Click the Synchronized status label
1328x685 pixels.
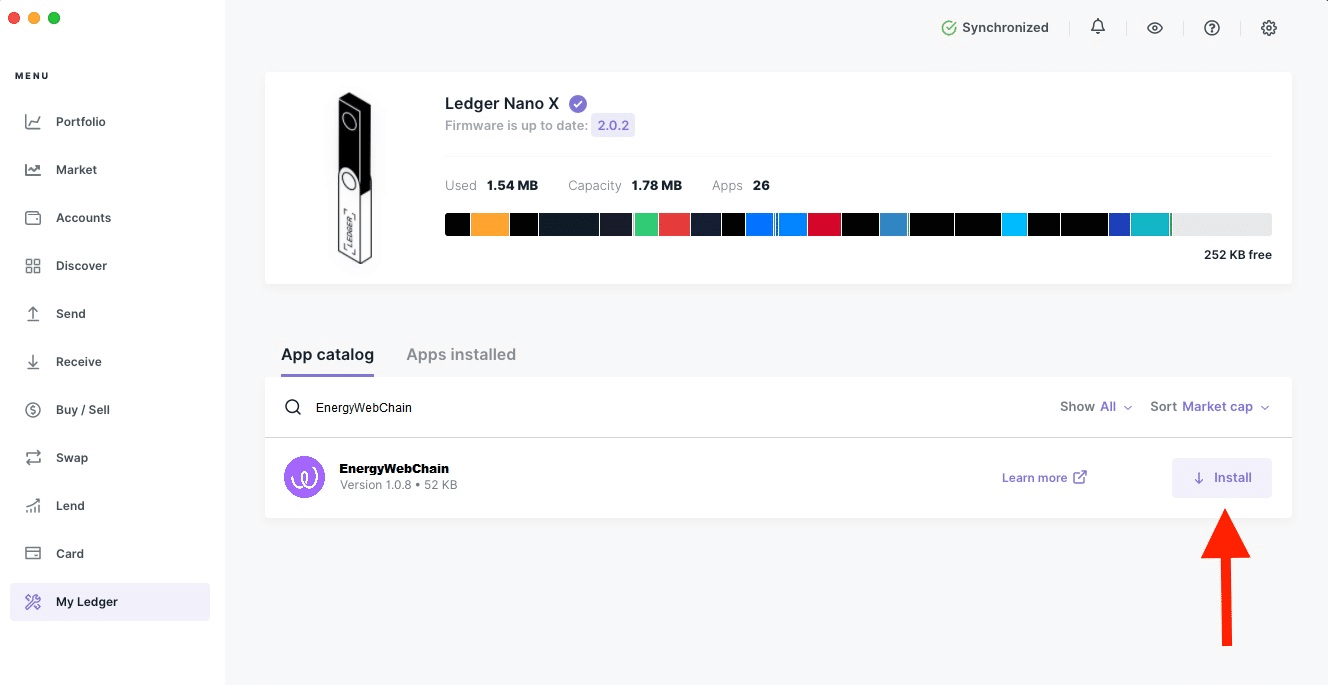click(x=1005, y=28)
